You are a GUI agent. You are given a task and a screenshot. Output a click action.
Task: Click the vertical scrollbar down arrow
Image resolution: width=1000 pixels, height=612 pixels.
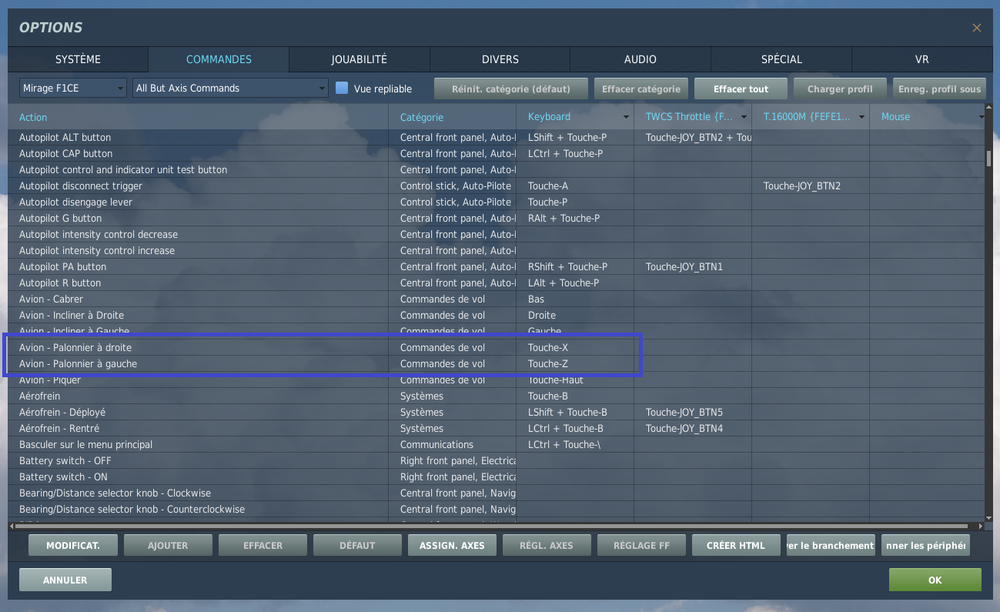pos(989,518)
